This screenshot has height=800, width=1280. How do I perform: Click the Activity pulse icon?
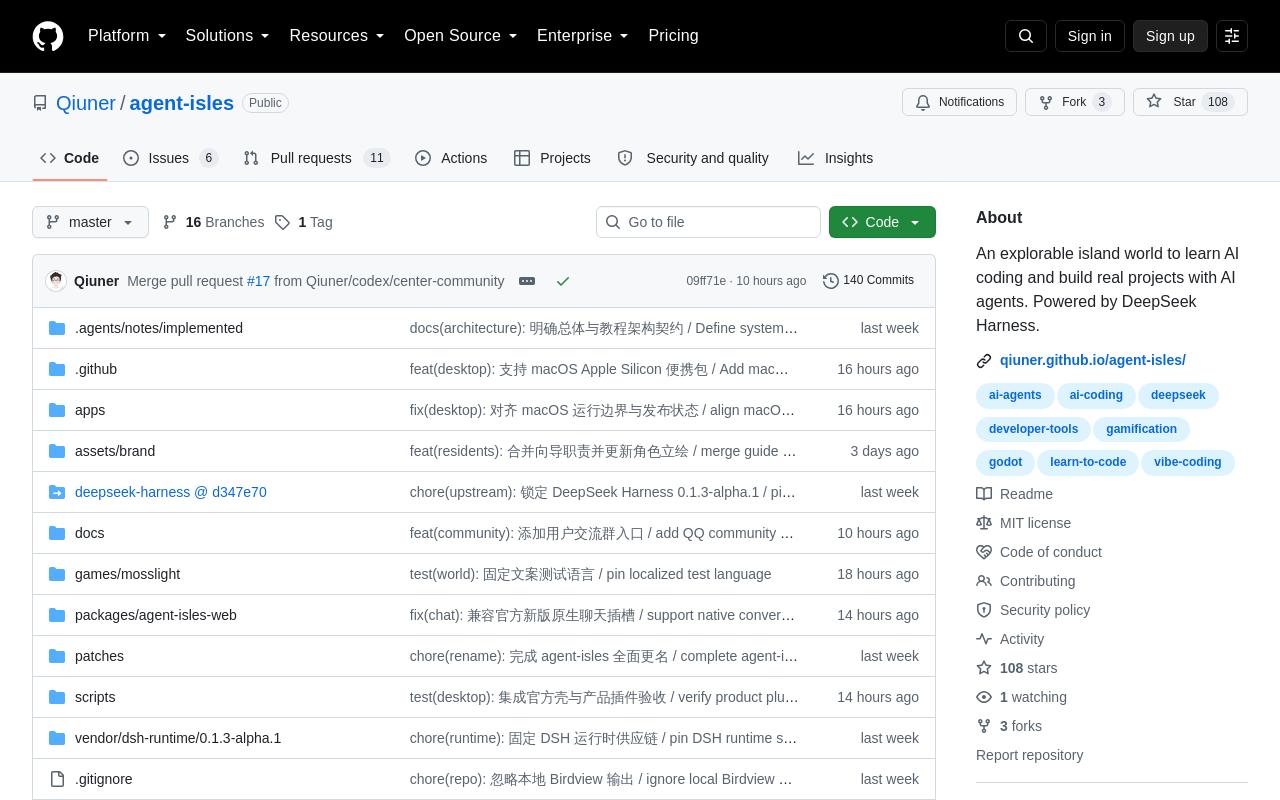(984, 639)
